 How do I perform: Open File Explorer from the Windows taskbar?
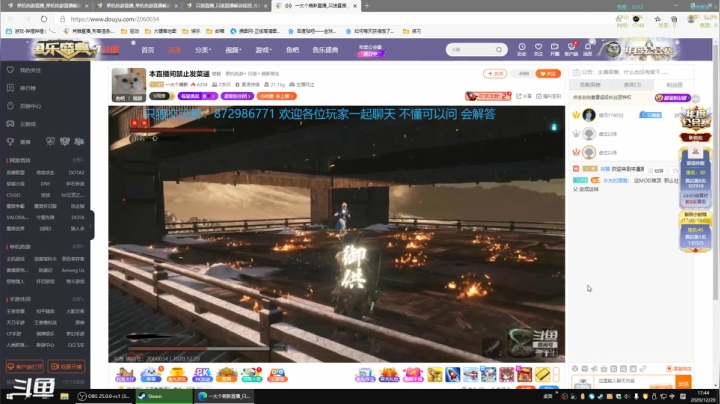click(x=64, y=396)
